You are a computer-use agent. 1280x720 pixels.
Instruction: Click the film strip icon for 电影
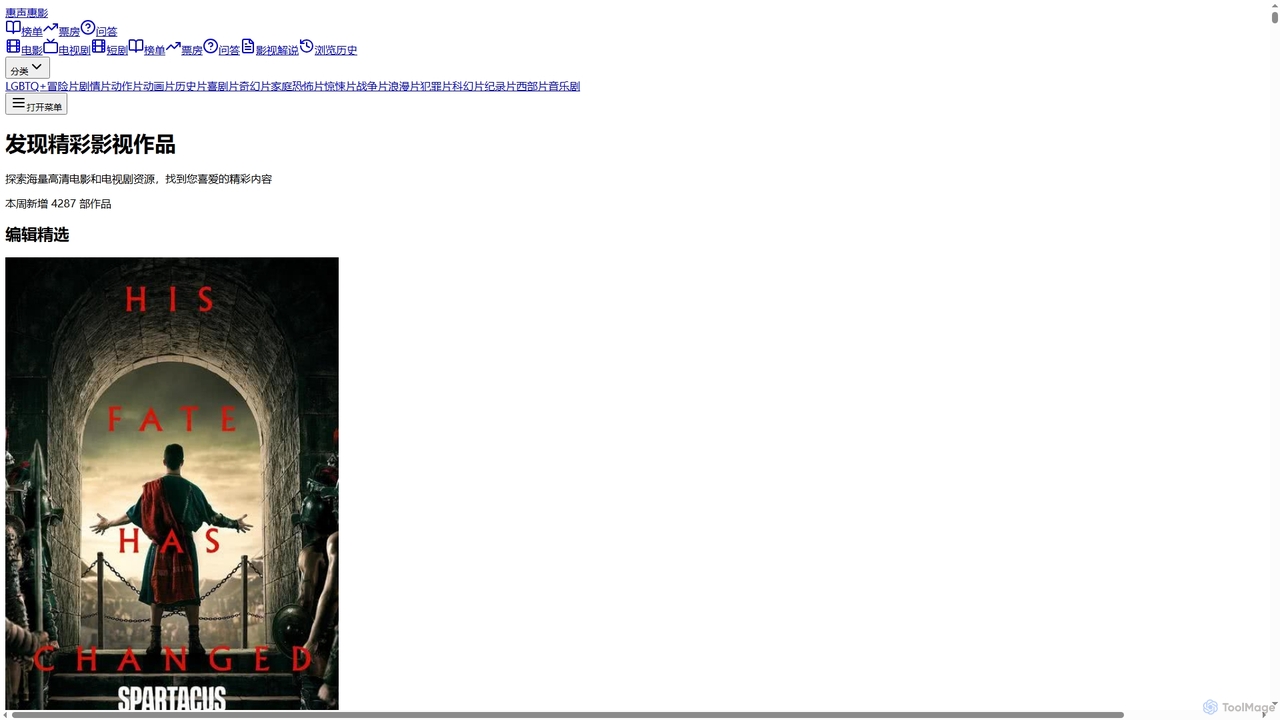[x=13, y=46]
